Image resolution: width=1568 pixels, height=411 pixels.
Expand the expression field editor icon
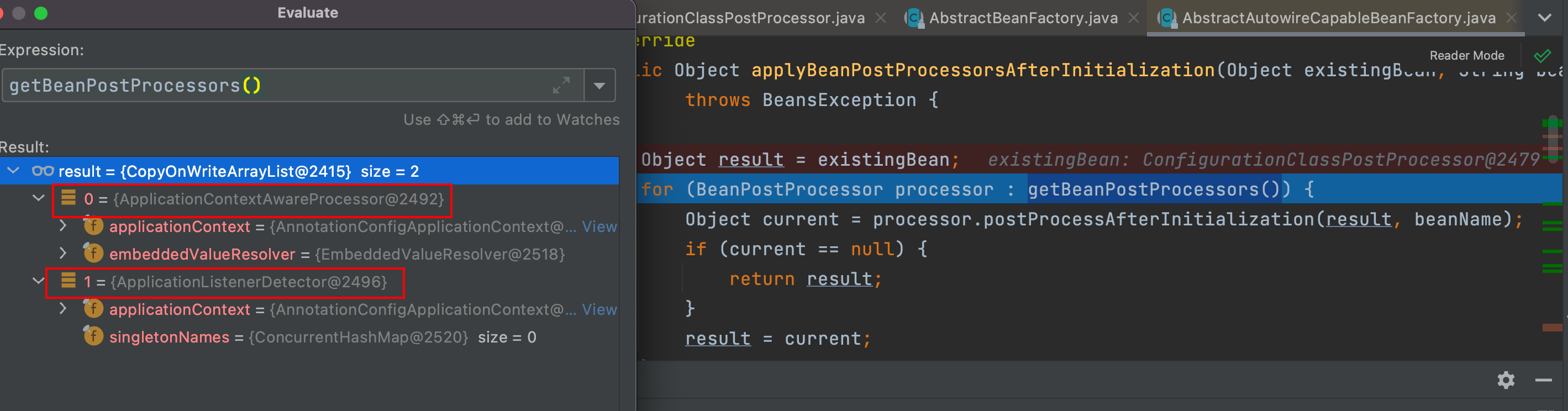tap(561, 85)
